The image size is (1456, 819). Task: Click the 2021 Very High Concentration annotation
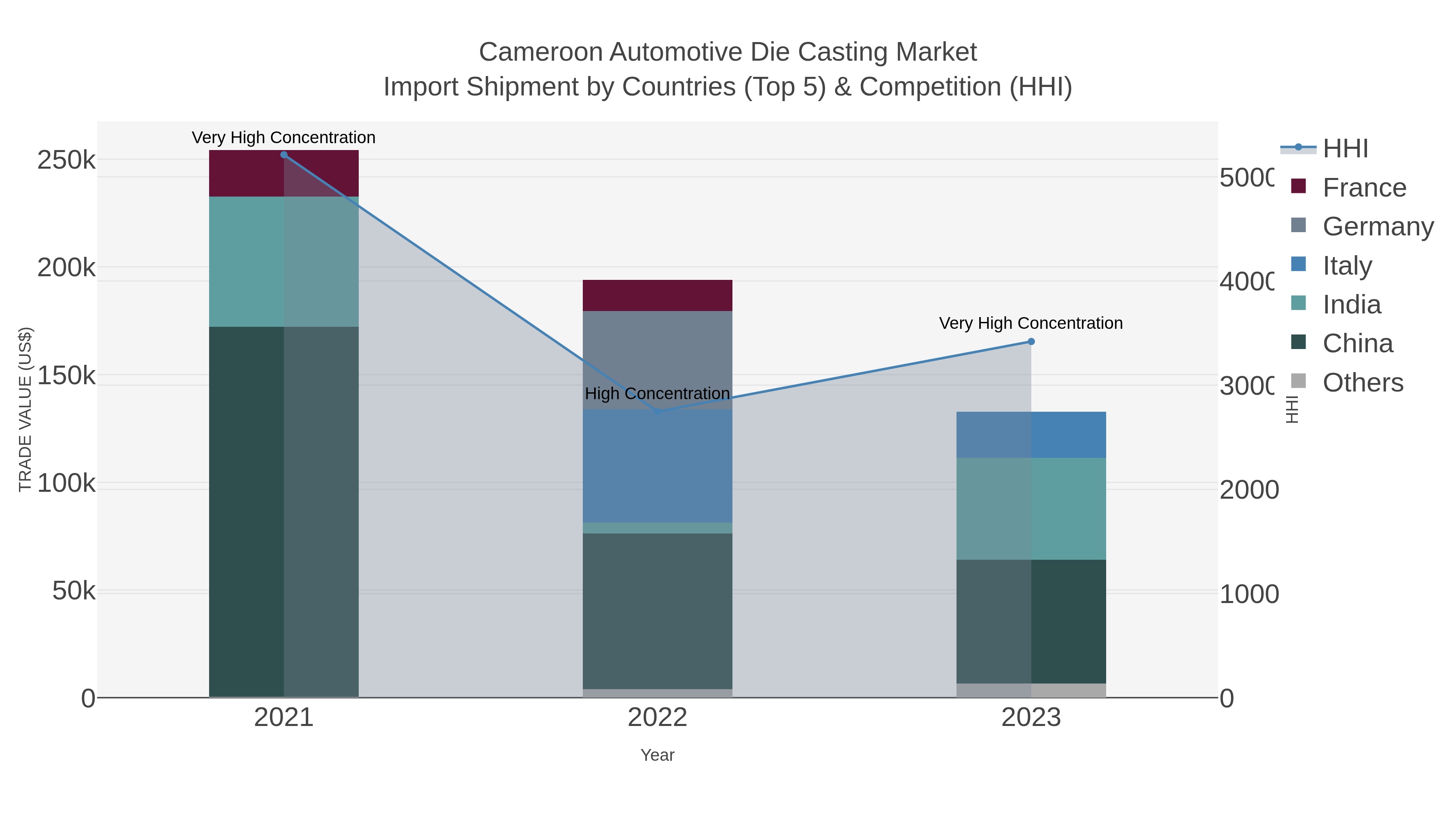coord(284,138)
